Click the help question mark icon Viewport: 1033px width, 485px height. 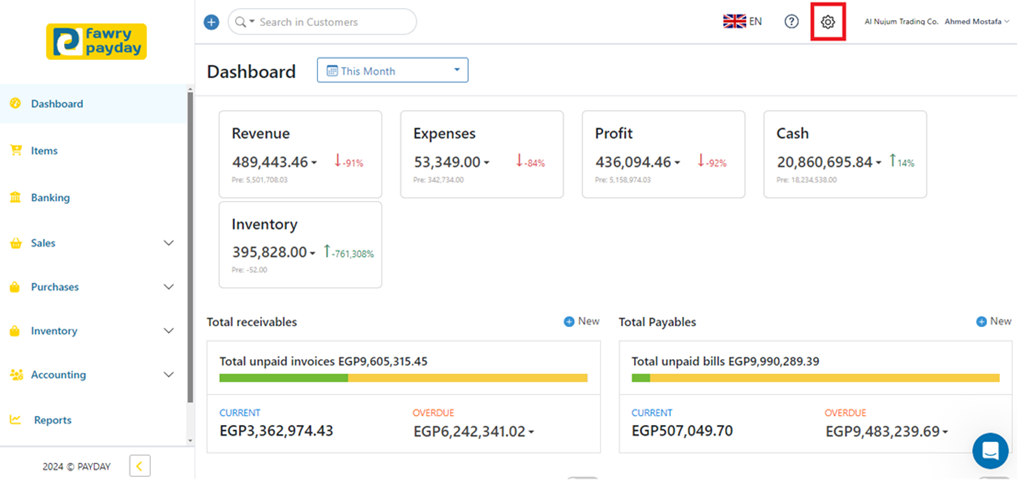coord(791,22)
